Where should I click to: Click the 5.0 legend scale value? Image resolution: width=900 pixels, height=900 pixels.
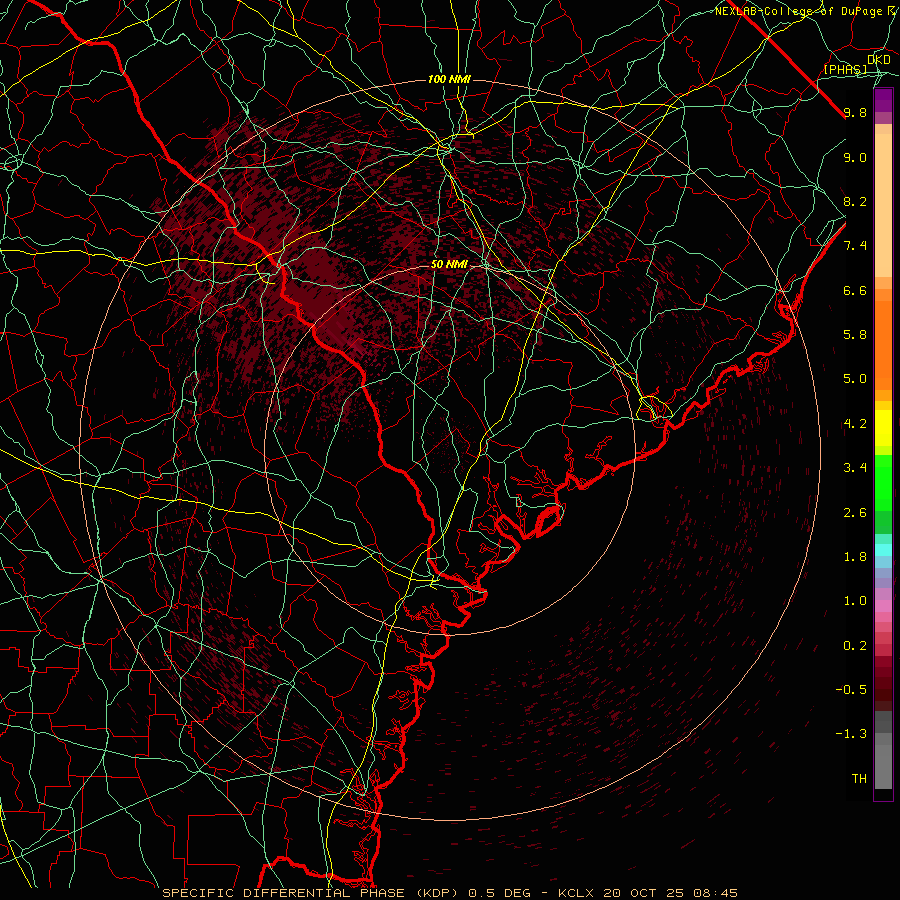pos(855,379)
